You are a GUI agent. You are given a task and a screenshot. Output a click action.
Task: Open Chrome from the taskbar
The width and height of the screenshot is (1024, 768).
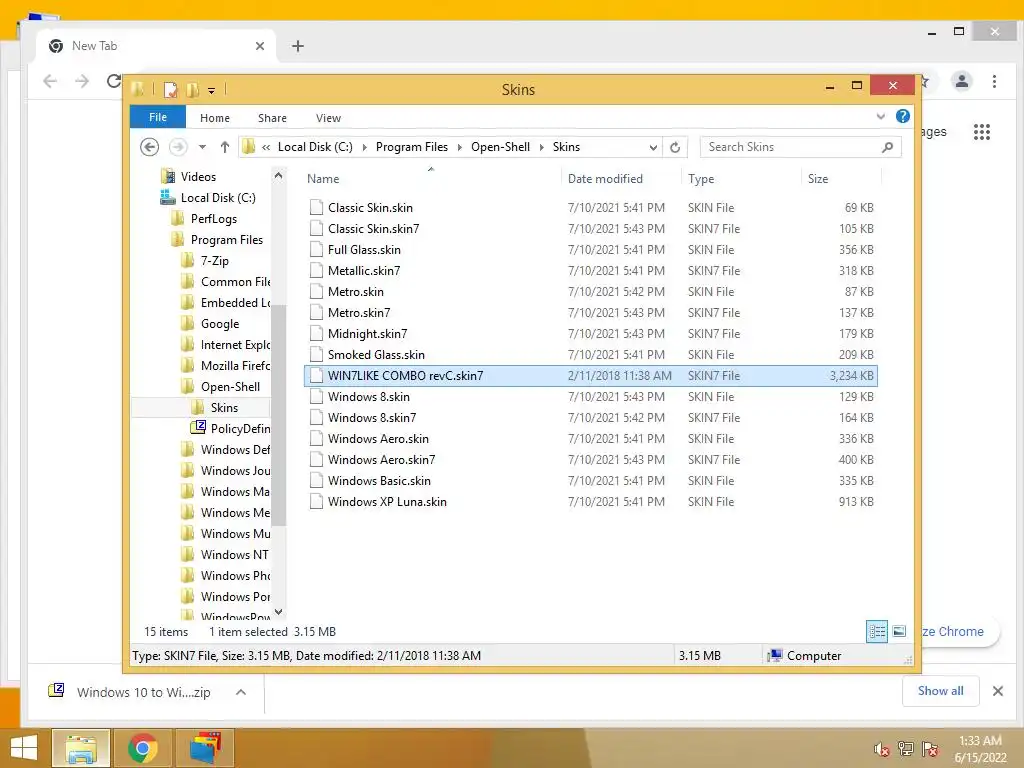point(142,748)
